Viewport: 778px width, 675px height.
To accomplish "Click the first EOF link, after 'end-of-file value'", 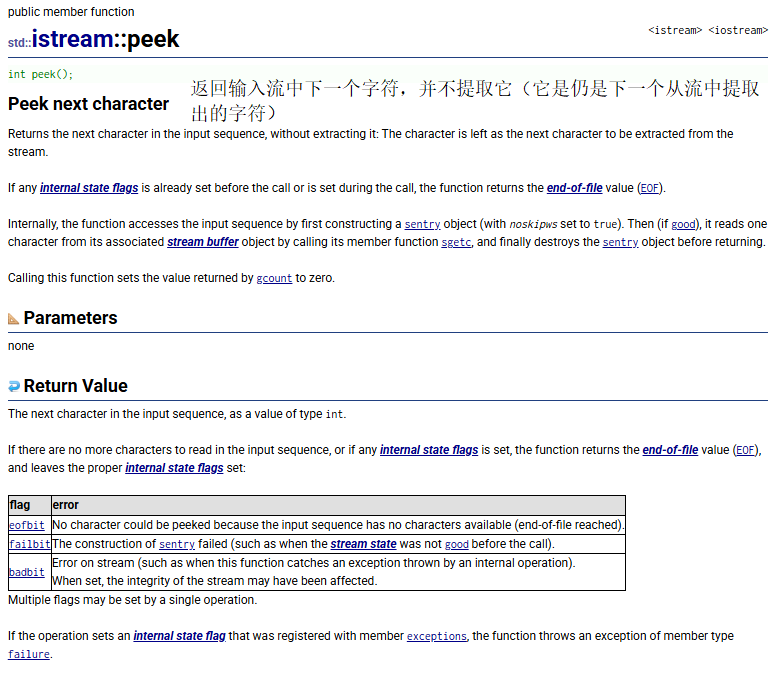I will click(649, 189).
